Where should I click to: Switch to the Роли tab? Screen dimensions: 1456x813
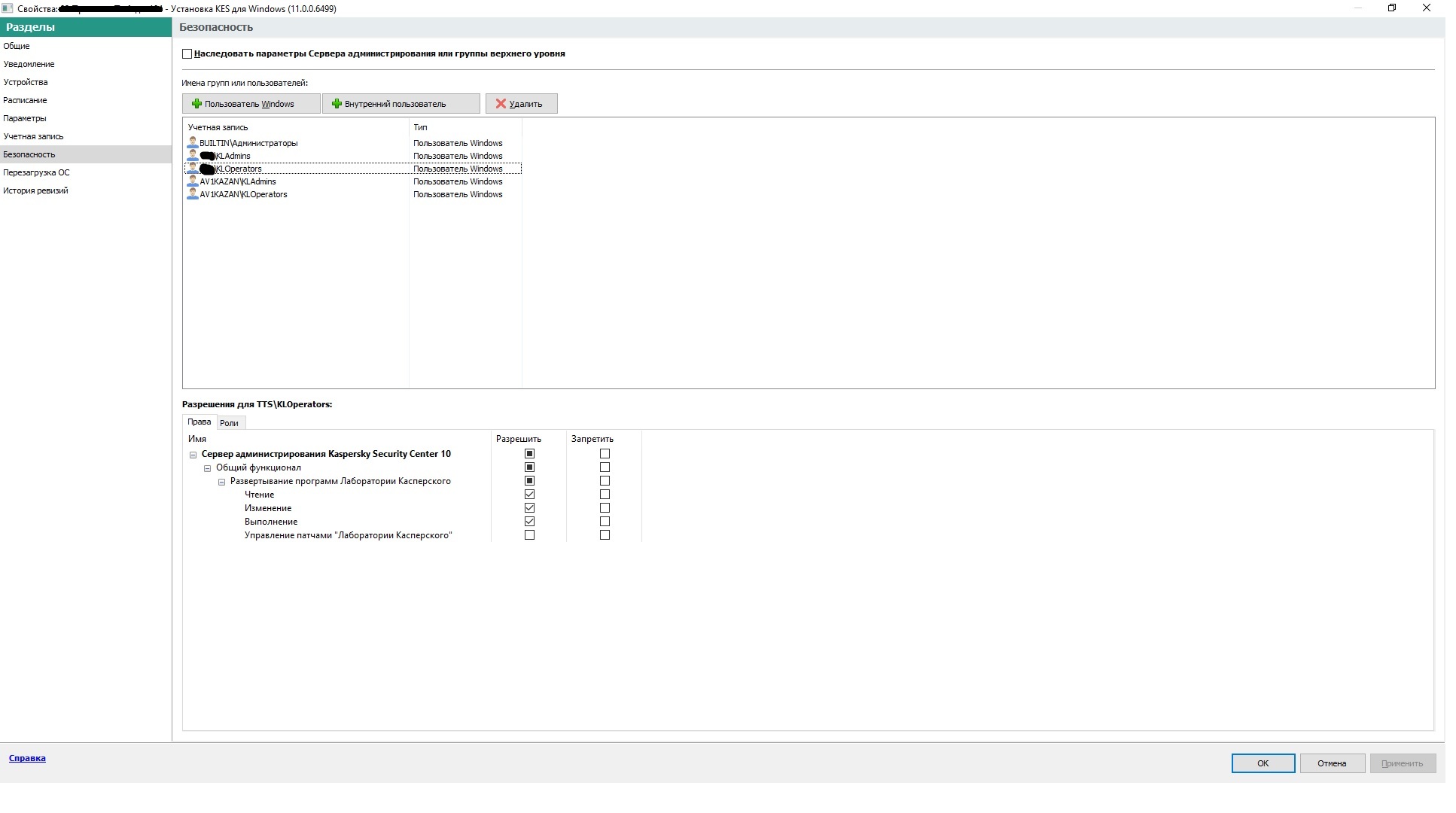(x=229, y=423)
